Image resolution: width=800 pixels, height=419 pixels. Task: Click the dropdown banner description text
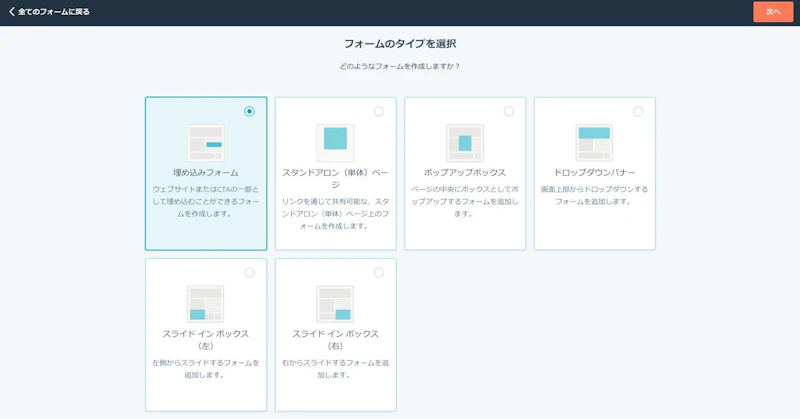tap(594, 195)
